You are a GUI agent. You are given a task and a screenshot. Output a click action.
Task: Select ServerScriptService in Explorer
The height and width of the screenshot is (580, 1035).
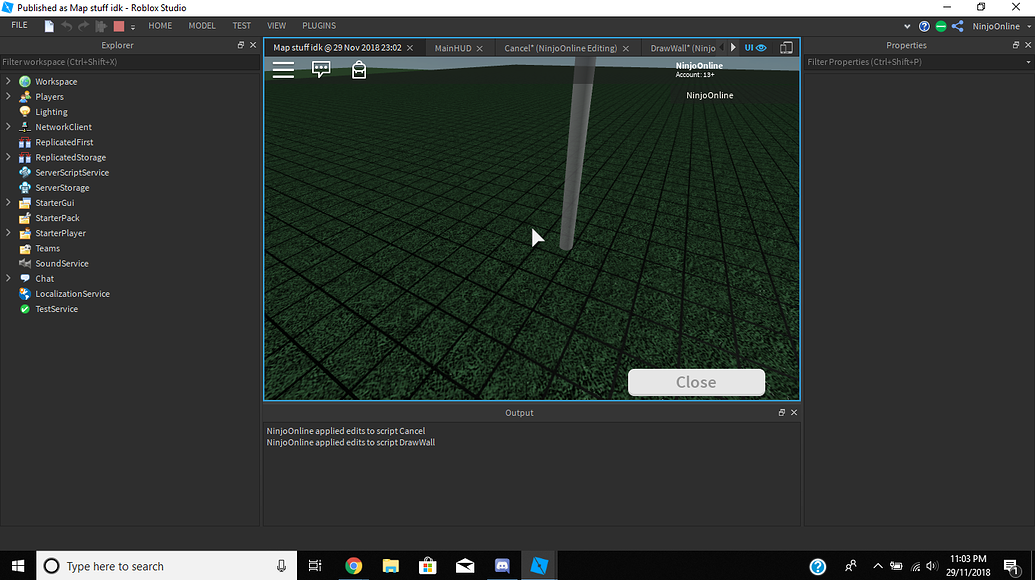[x=72, y=172]
